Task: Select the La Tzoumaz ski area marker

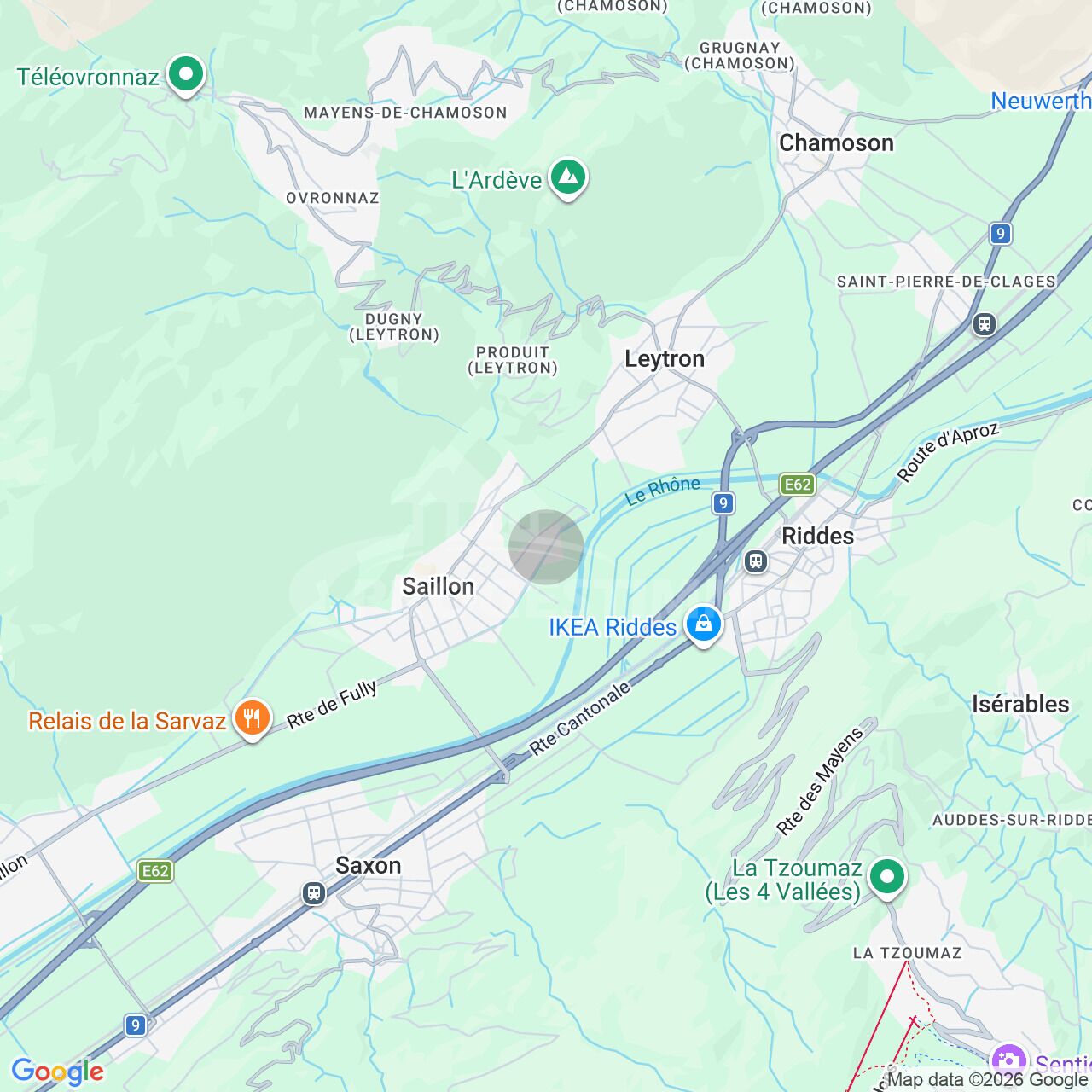Action: coord(886,877)
